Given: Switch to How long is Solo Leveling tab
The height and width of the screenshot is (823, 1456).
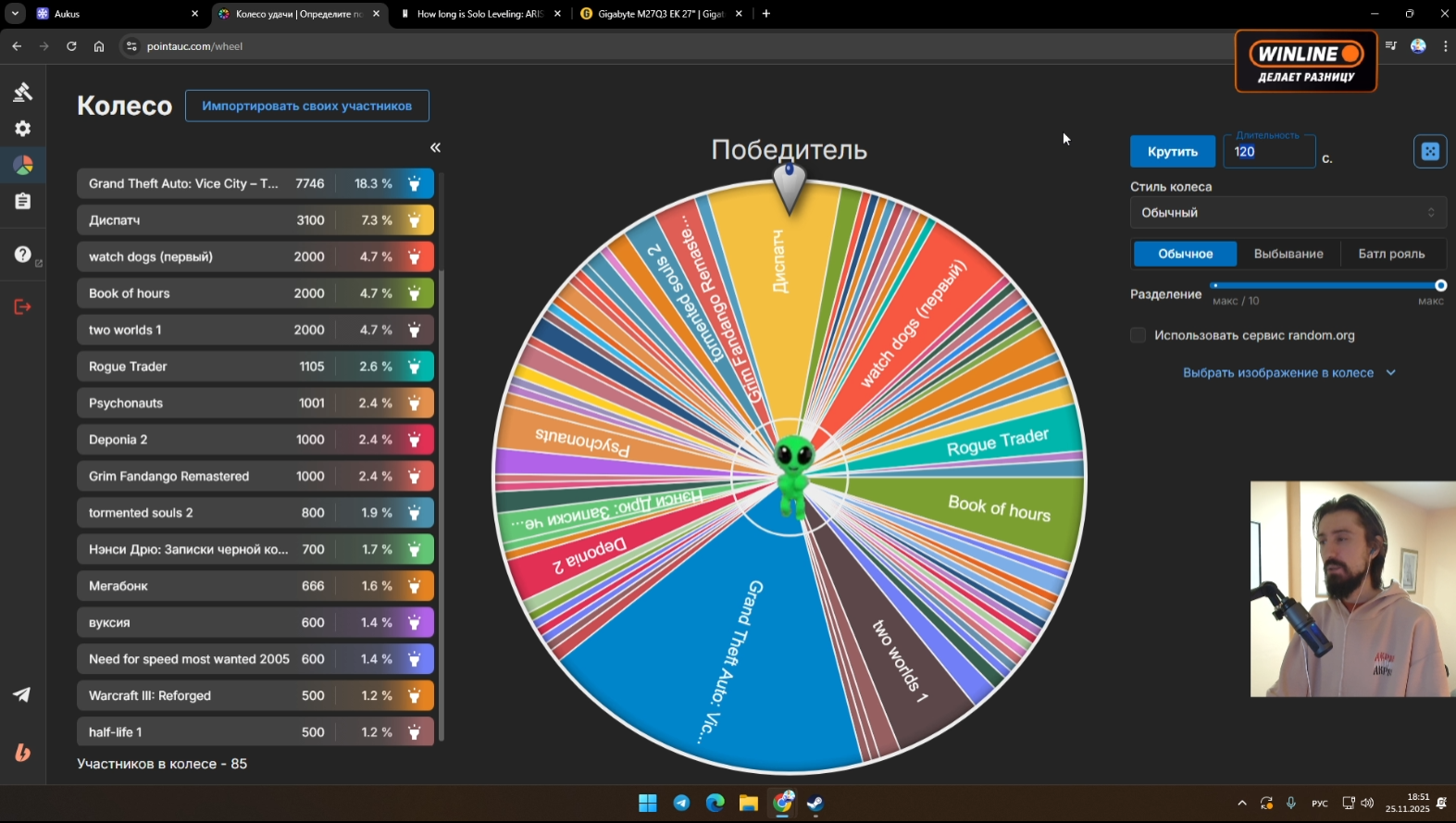Looking at the screenshot, I should pos(479,14).
